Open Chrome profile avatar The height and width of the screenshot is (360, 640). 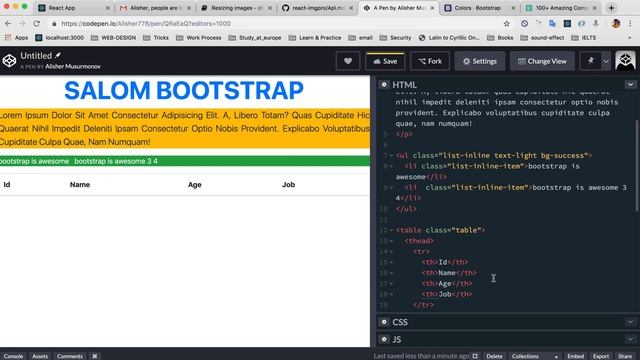[x=616, y=24]
